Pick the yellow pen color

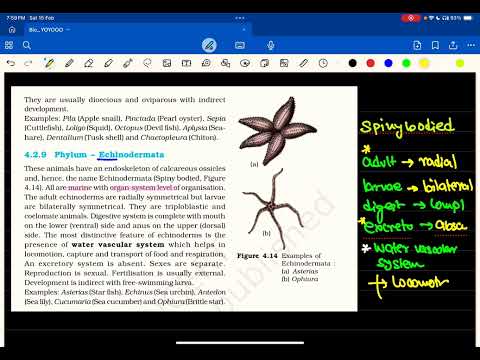pos(424,63)
